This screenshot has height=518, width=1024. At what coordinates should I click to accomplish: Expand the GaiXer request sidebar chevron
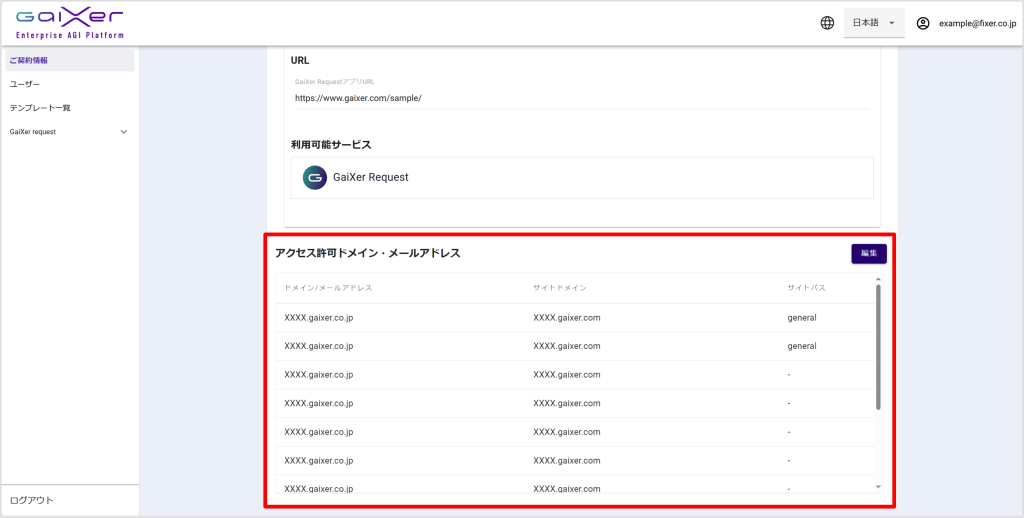point(124,131)
